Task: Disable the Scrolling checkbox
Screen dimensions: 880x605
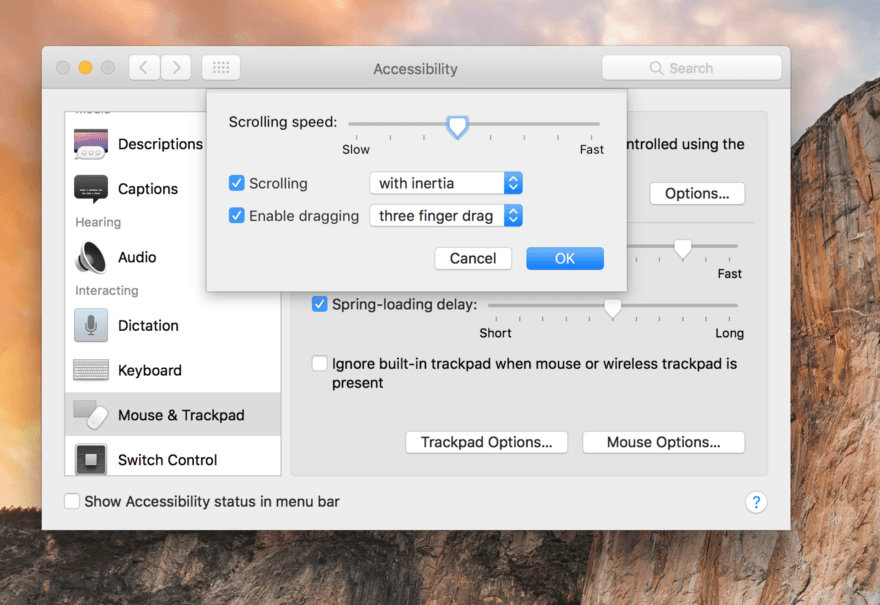Action: coord(237,183)
